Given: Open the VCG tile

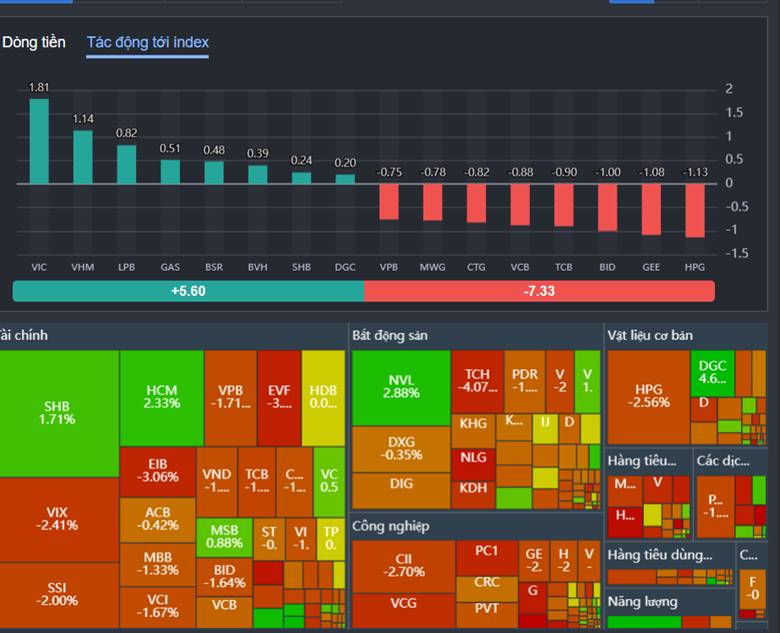Looking at the screenshot, I should [403, 611].
